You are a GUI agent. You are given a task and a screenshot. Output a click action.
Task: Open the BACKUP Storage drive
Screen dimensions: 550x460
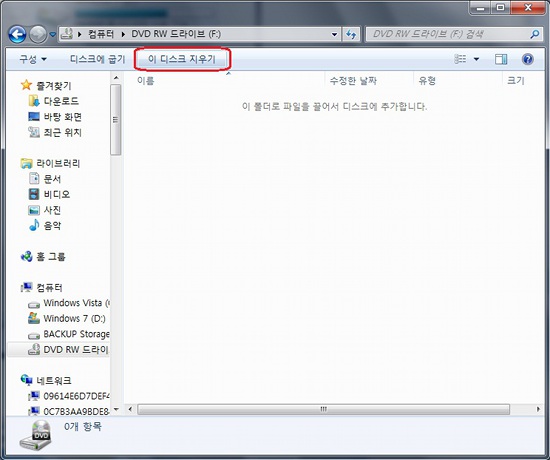[x=76, y=334]
